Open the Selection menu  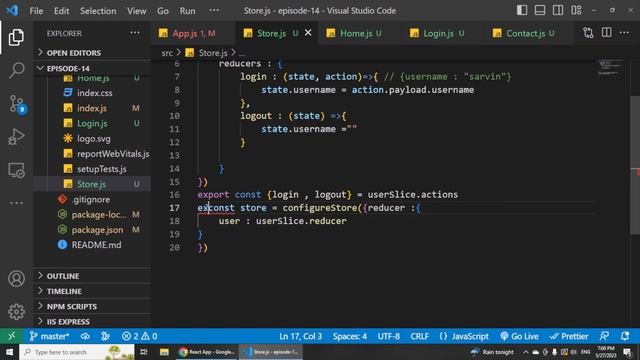click(x=98, y=11)
